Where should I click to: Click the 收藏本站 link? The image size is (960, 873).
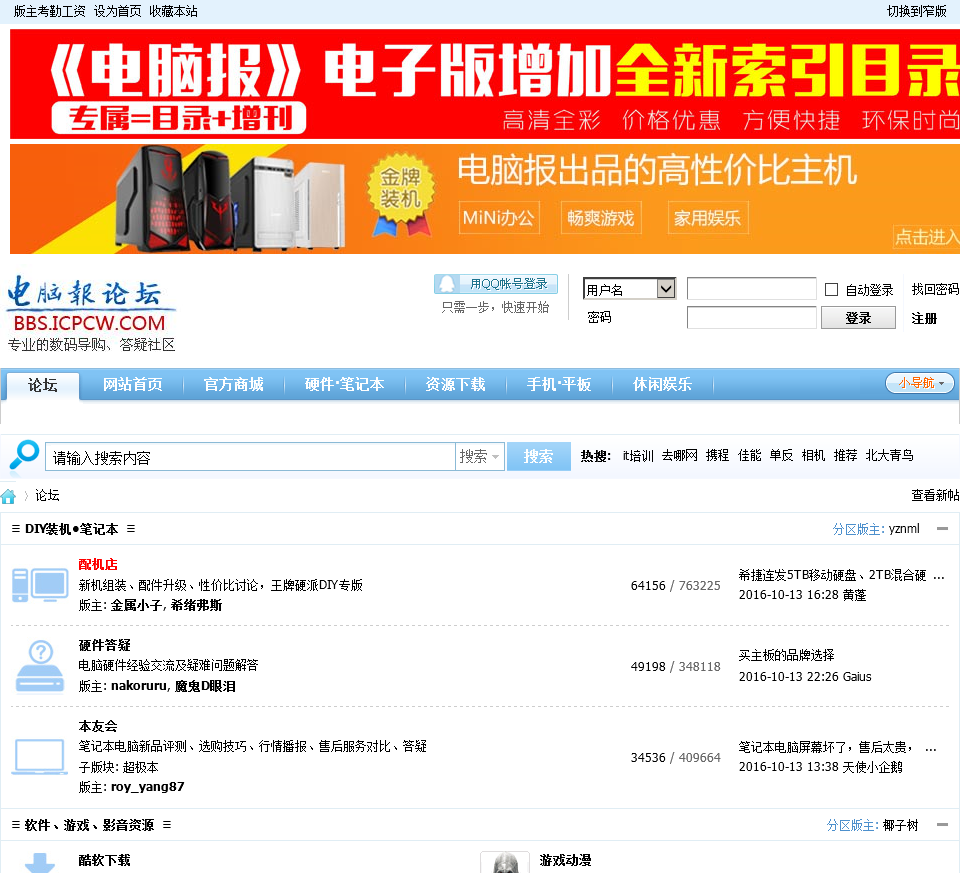pyautogui.click(x=173, y=12)
